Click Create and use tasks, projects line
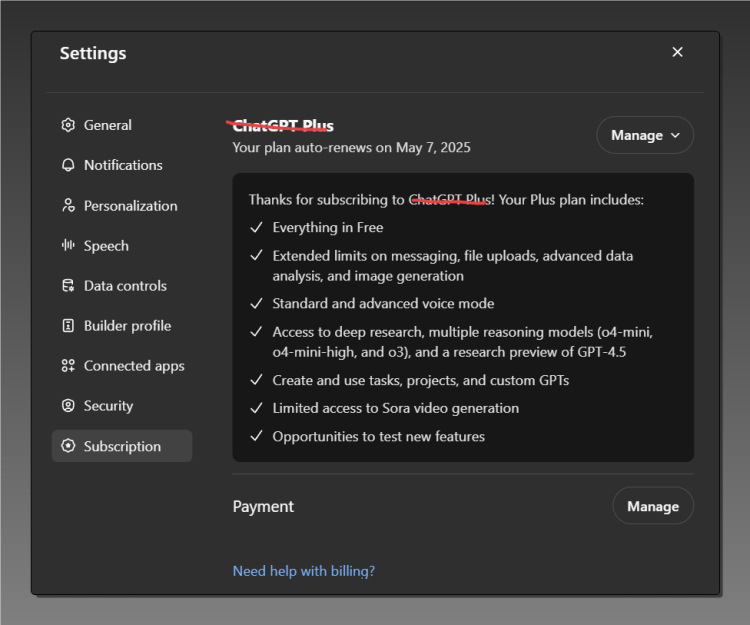Viewport: 750px width, 625px height. pyautogui.click(x=420, y=381)
